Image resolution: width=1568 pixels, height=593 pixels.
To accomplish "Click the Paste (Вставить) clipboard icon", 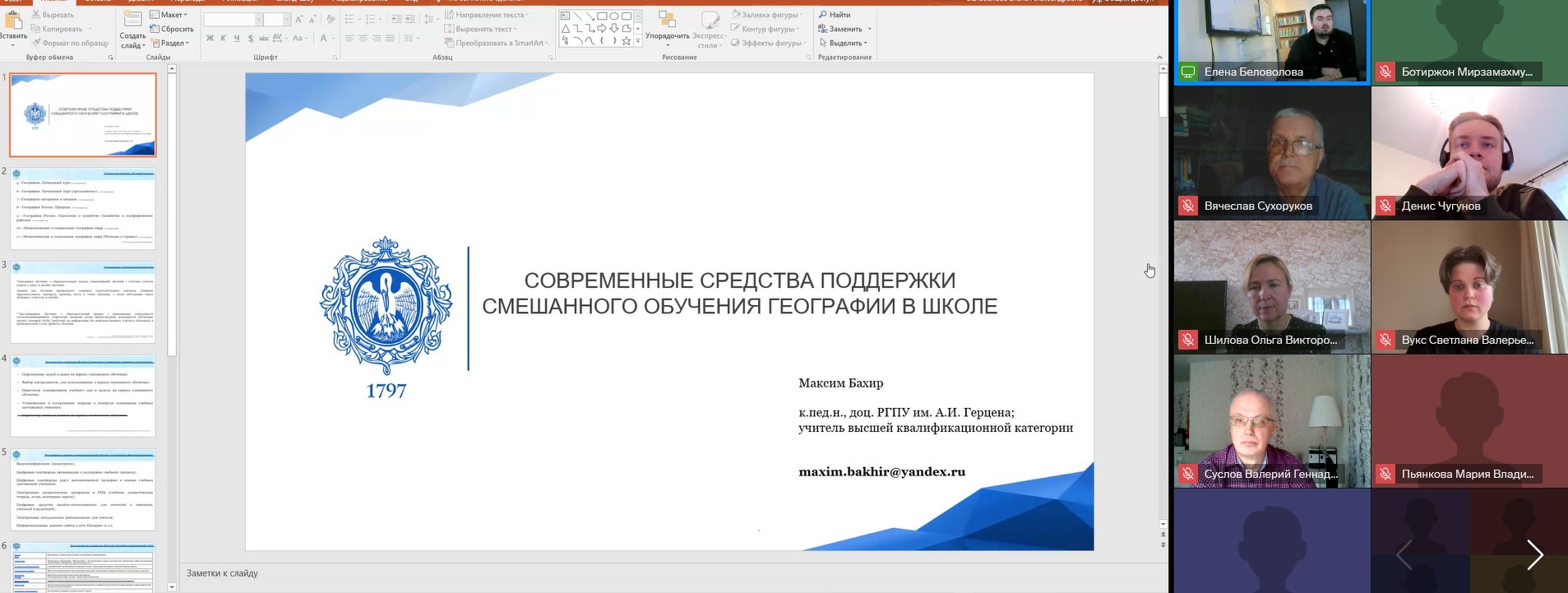I will (12, 21).
